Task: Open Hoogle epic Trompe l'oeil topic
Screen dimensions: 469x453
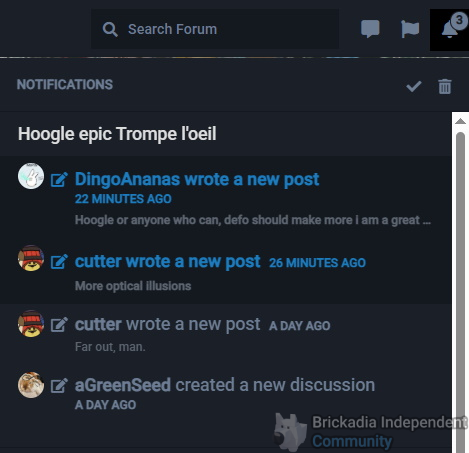Action: click(x=117, y=134)
